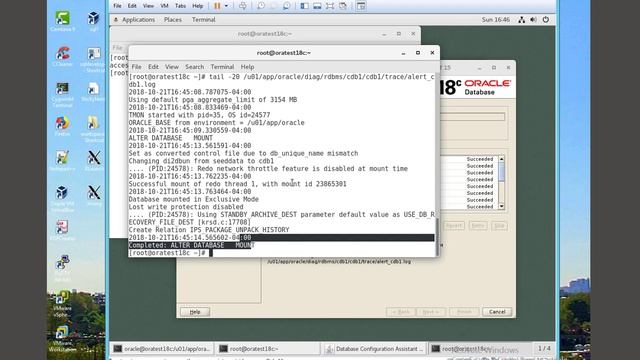Image resolution: width=640 pixels, height=360 pixels.
Task: Launch Firefox from the desktop
Action: pos(62,126)
